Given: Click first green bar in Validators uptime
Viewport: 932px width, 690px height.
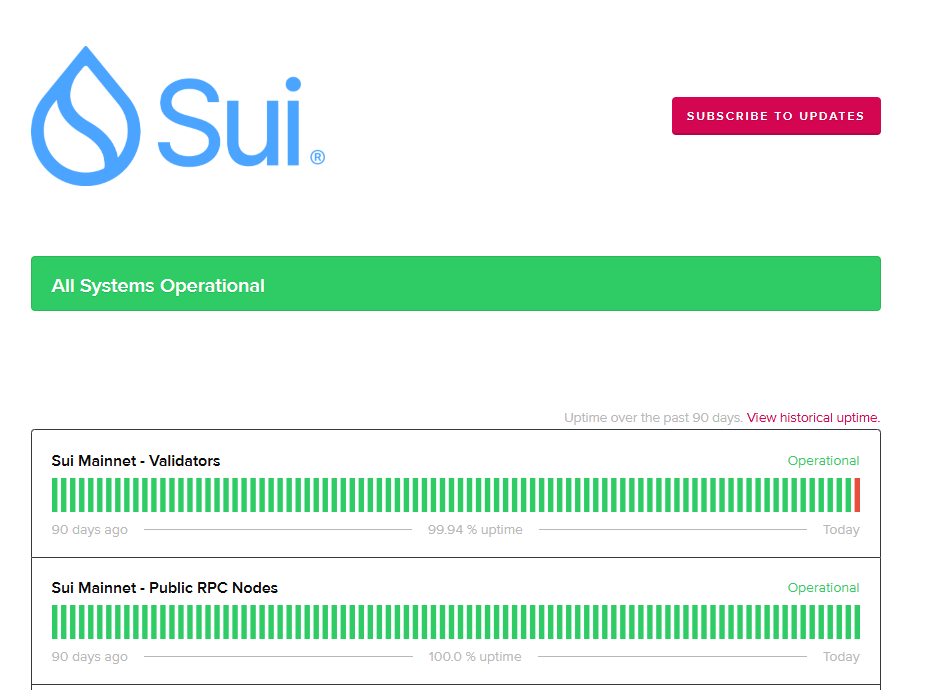Looking at the screenshot, I should (x=55, y=495).
